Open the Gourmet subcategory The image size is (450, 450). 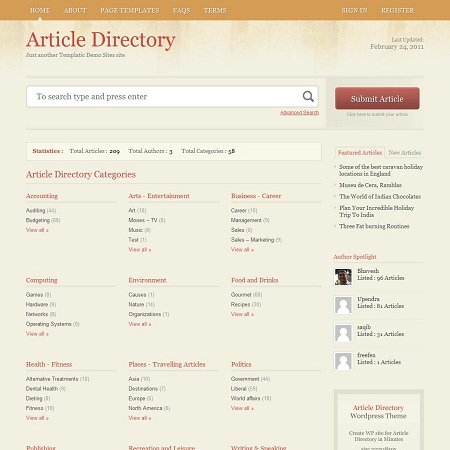pyautogui.click(x=241, y=295)
